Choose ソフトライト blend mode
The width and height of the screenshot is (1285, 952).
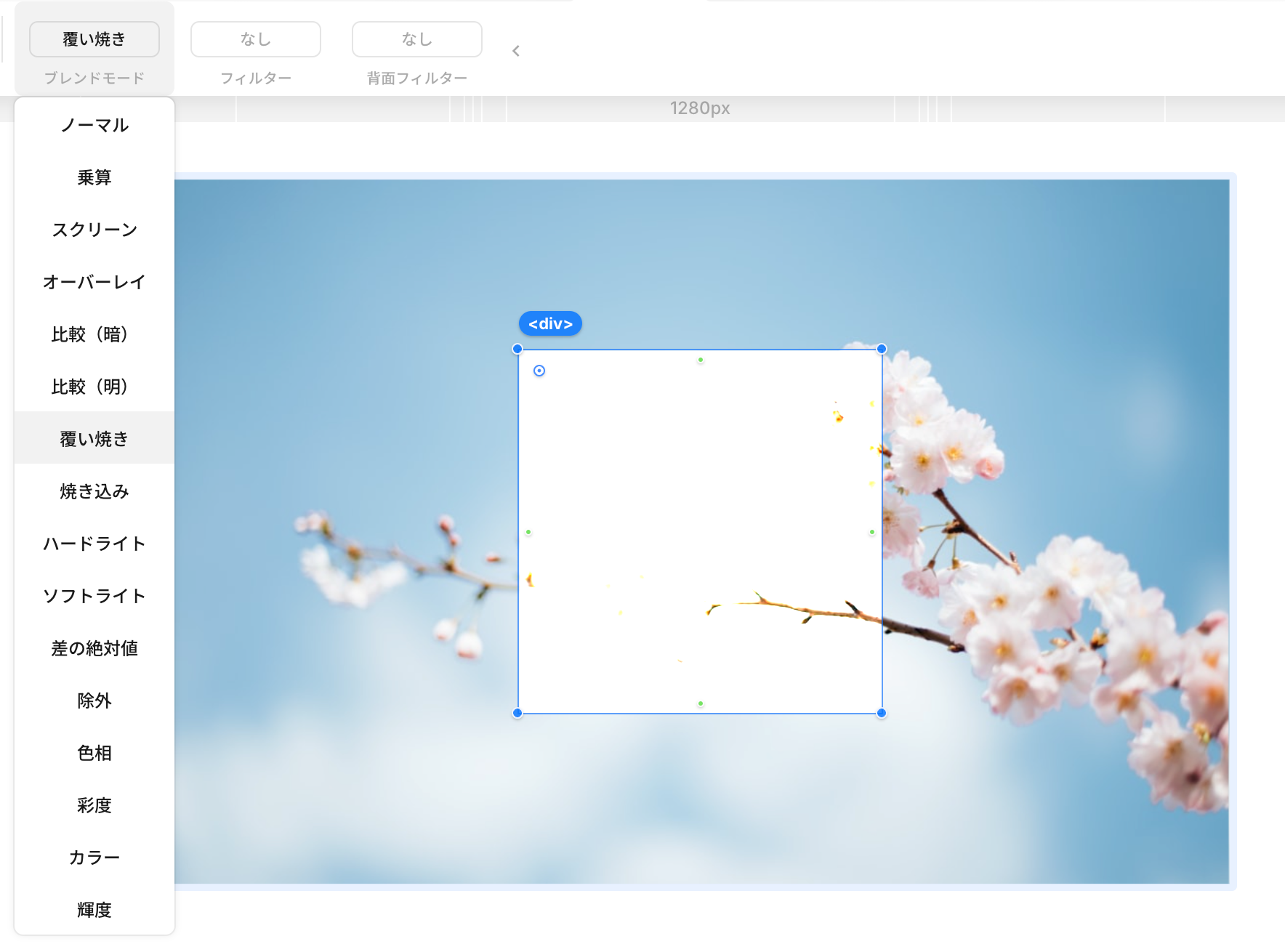(94, 596)
